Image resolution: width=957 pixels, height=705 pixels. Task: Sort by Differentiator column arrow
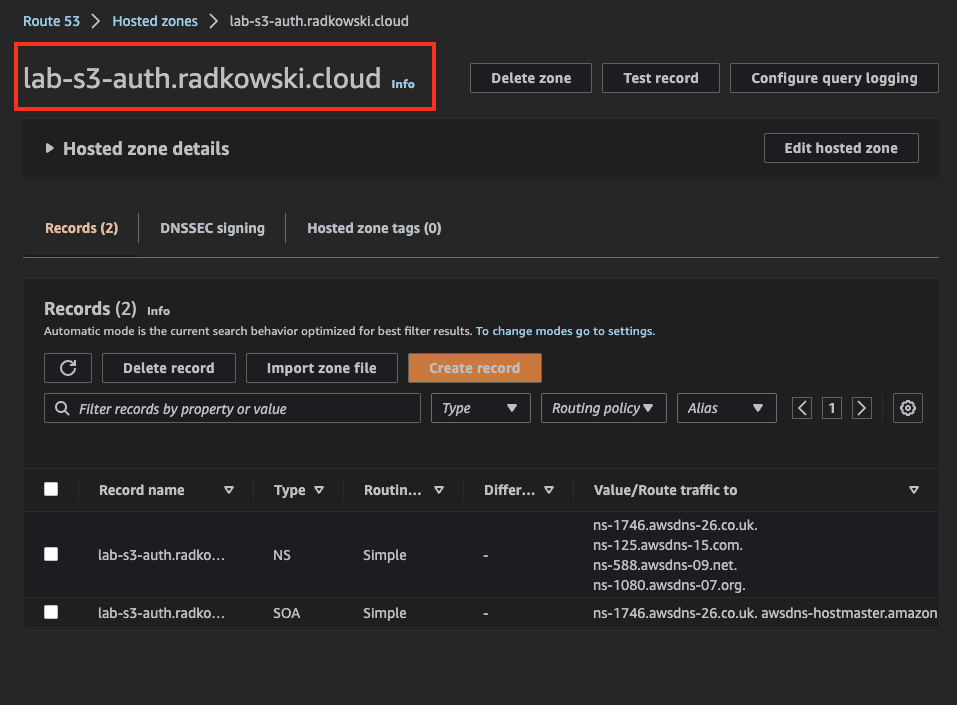pyautogui.click(x=549, y=490)
